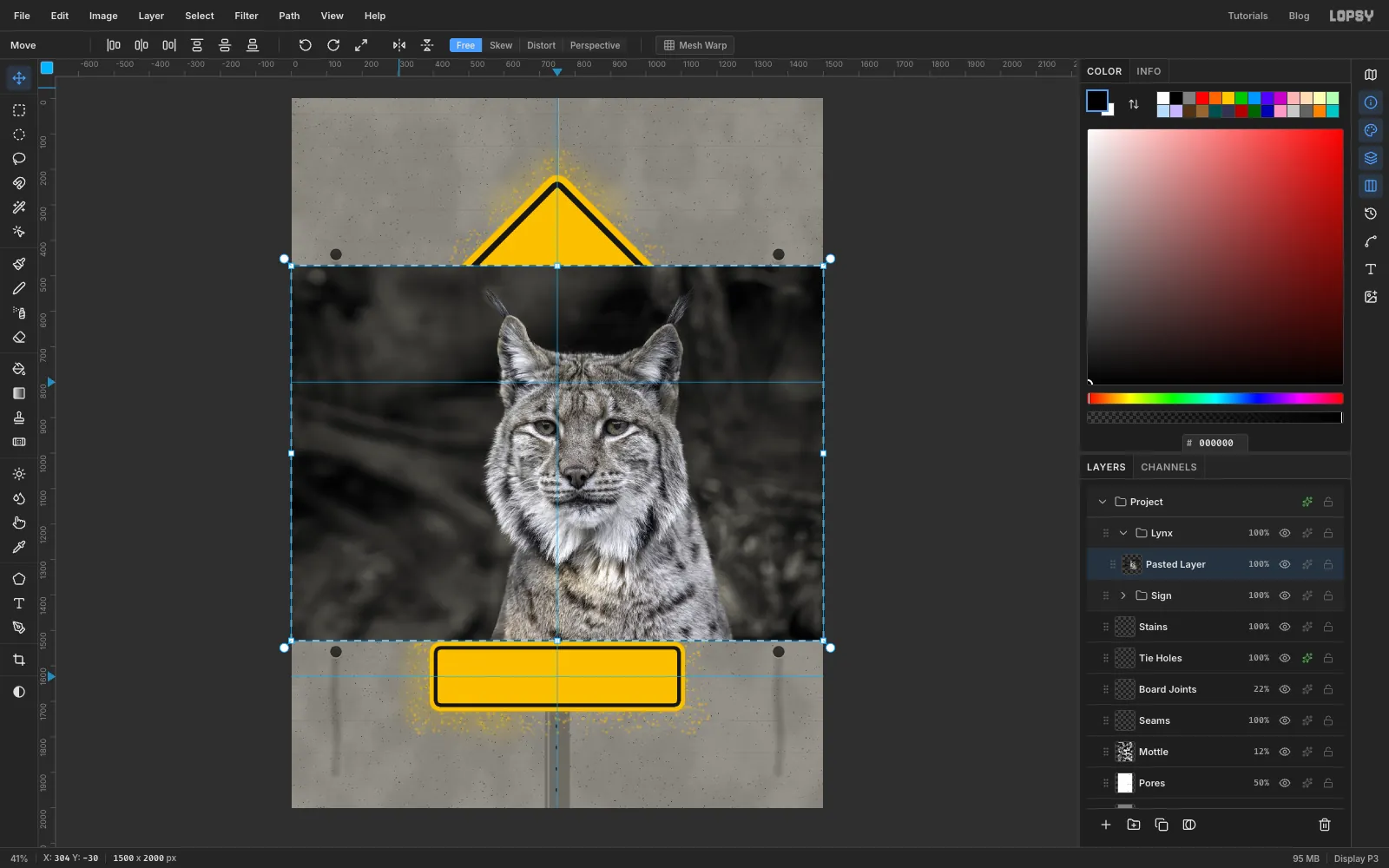
Task: Choose the eyedropper tool
Action: (19, 547)
